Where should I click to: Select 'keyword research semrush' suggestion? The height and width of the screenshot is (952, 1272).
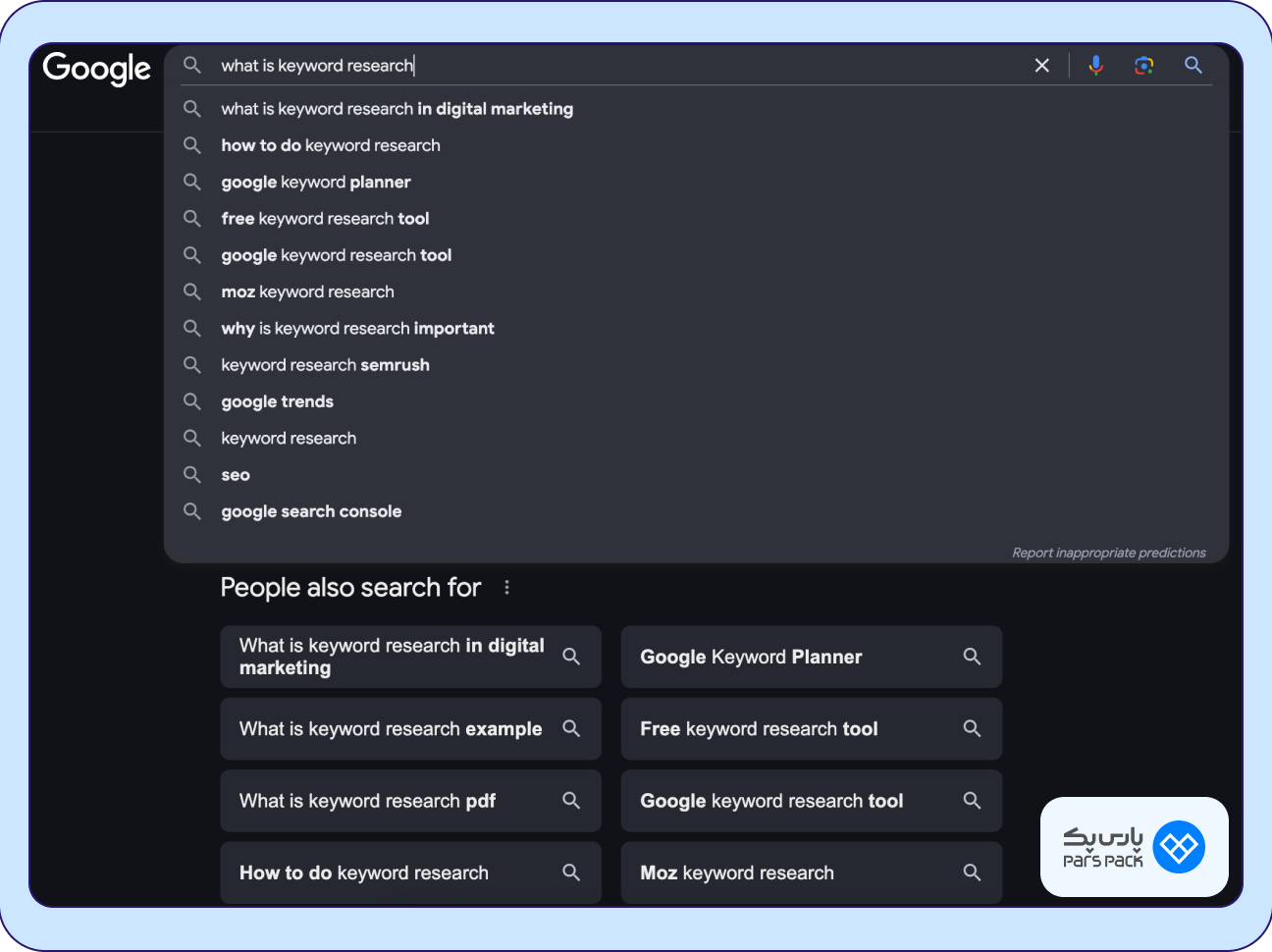[x=696, y=365]
